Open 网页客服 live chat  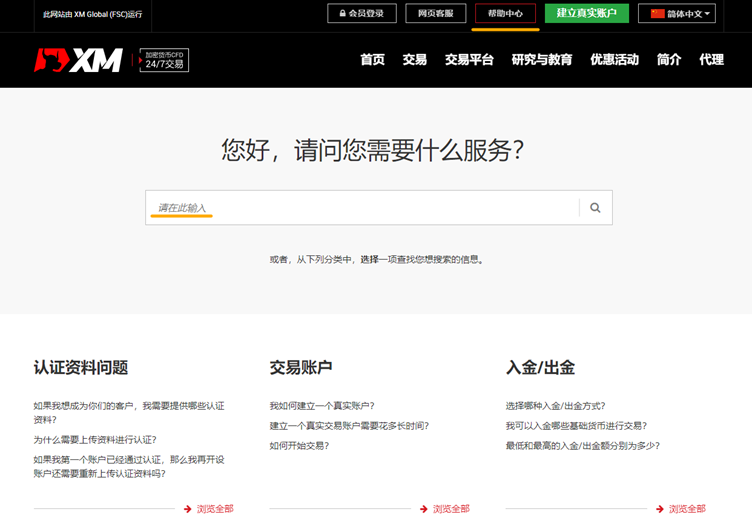click(x=435, y=14)
